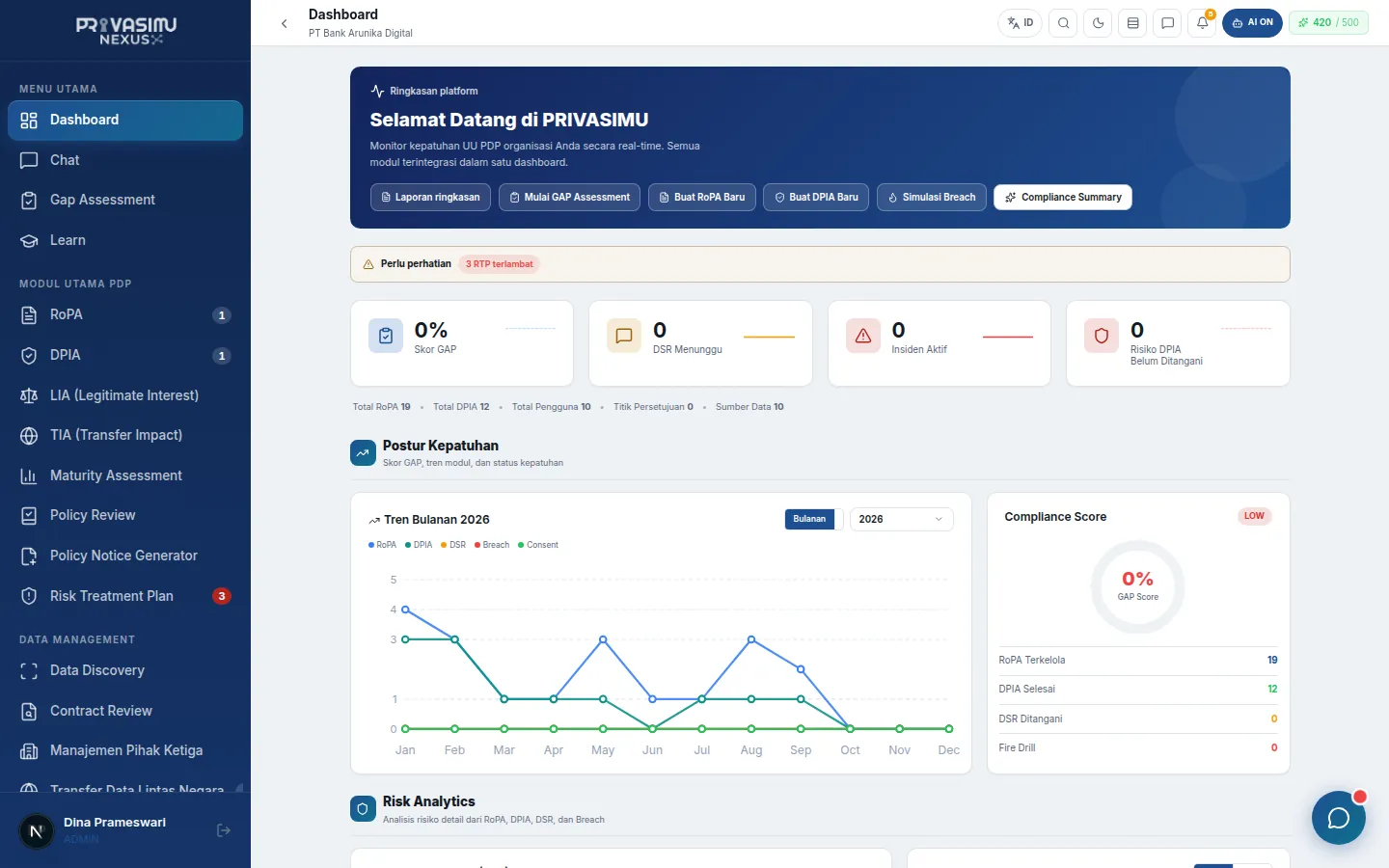The image size is (1389, 868).
Task: Open the Insiden Aktif card
Action: (940, 343)
